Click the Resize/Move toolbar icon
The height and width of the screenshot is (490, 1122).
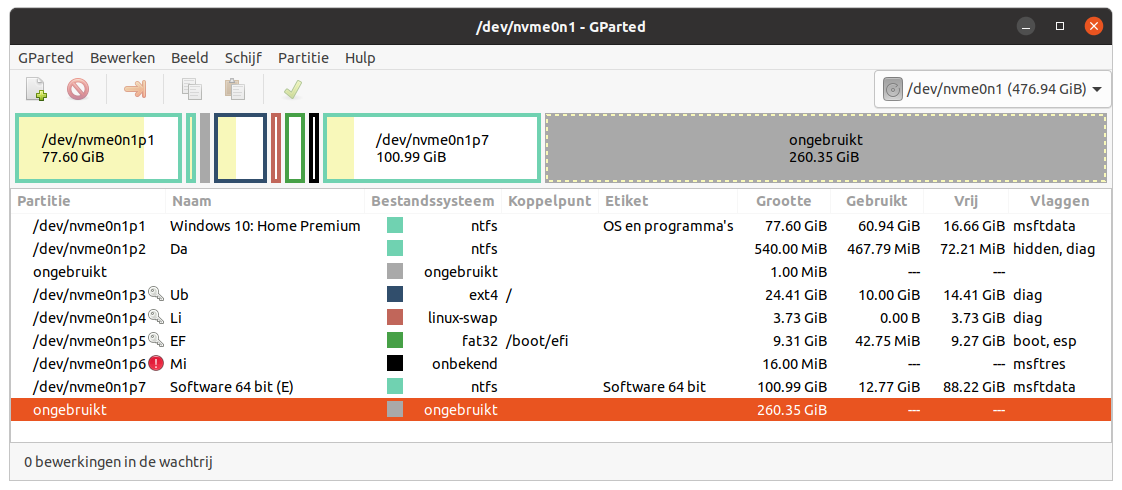134,90
